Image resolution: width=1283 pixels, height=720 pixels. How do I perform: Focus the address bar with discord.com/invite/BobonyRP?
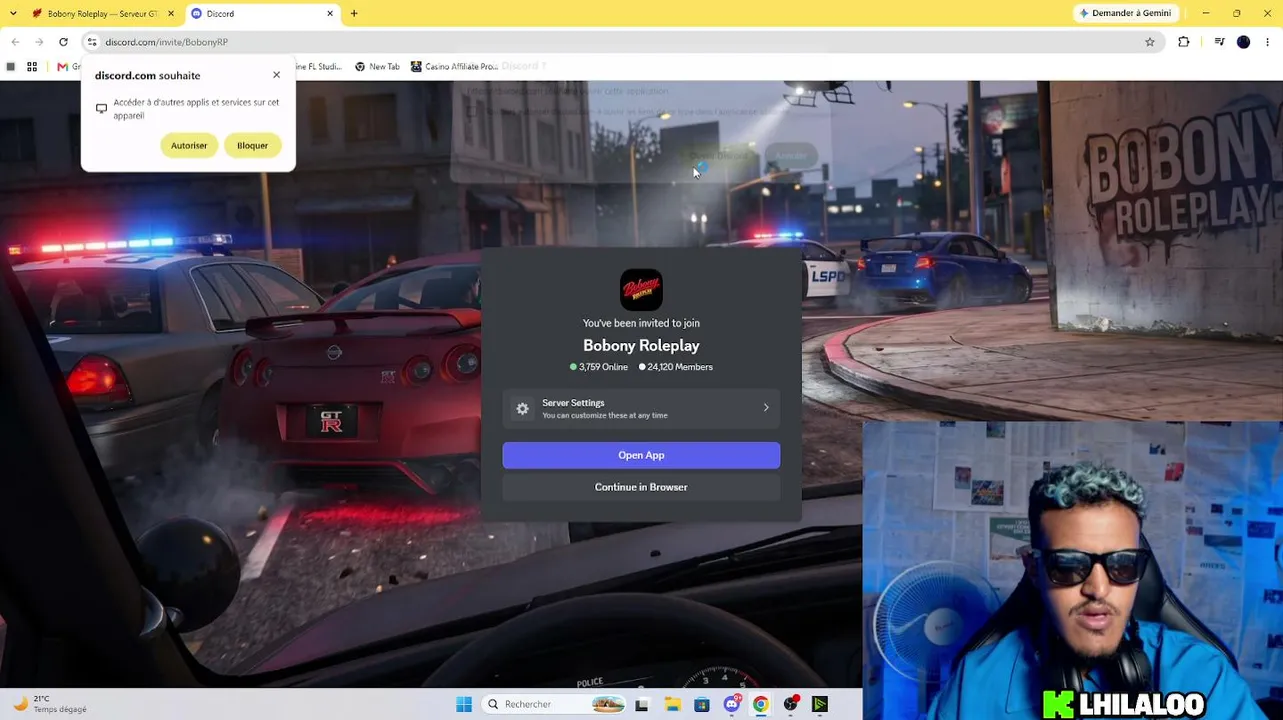coord(620,42)
